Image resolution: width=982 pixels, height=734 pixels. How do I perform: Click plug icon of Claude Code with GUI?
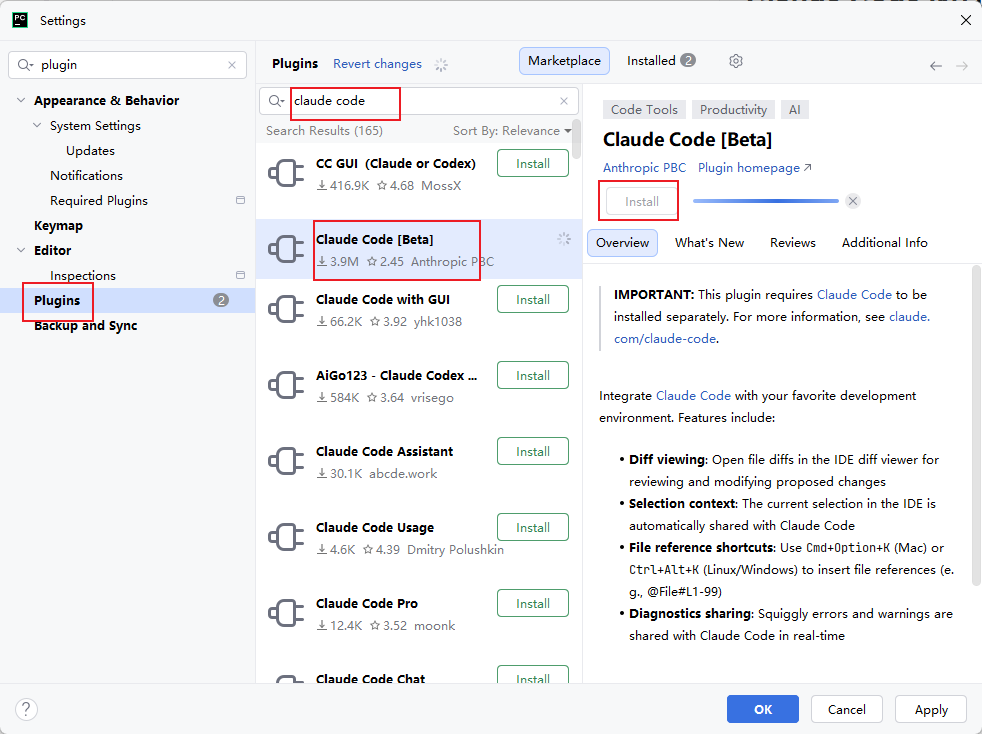pos(286,309)
